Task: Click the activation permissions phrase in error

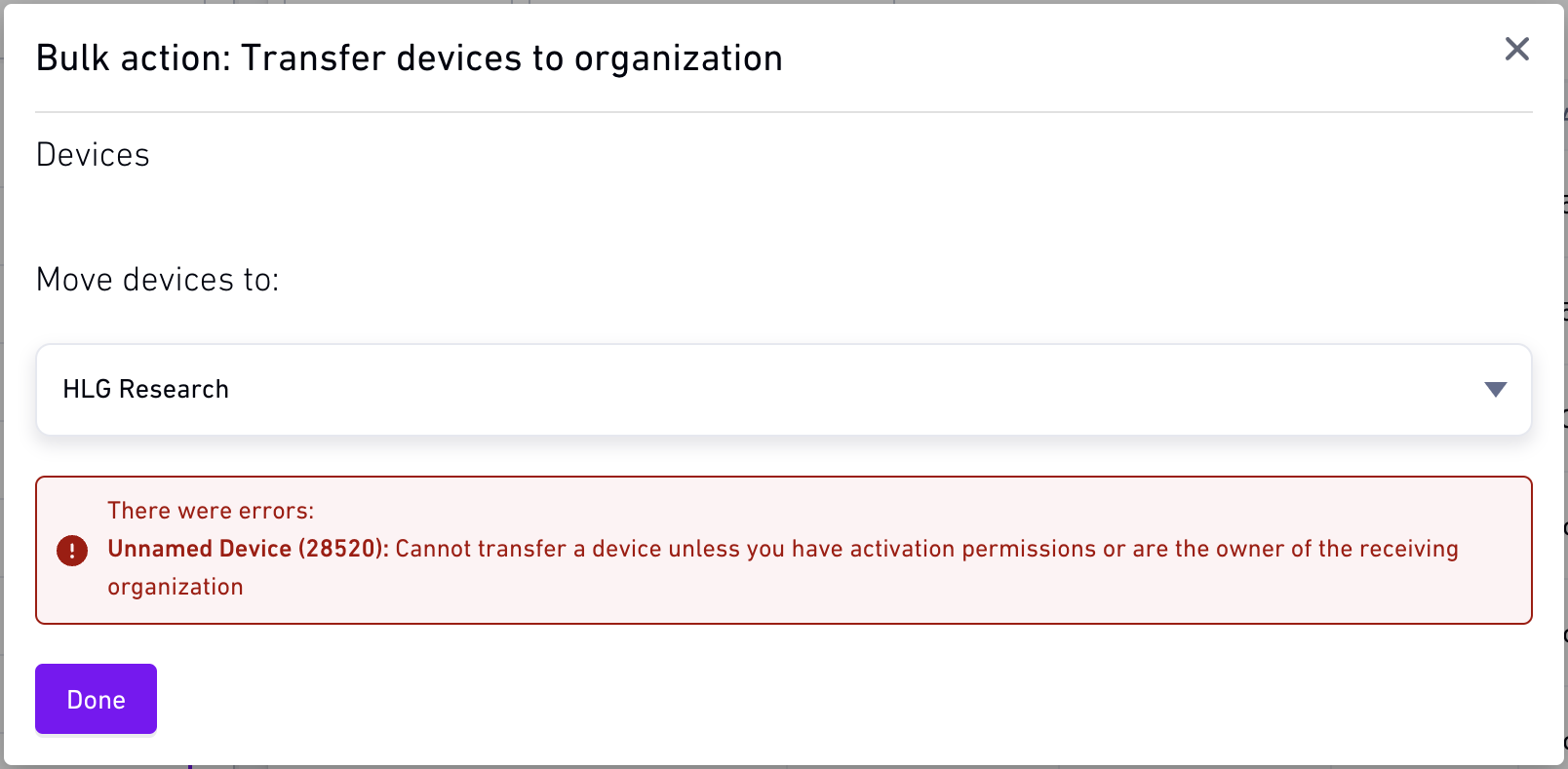Action: [x=973, y=549]
